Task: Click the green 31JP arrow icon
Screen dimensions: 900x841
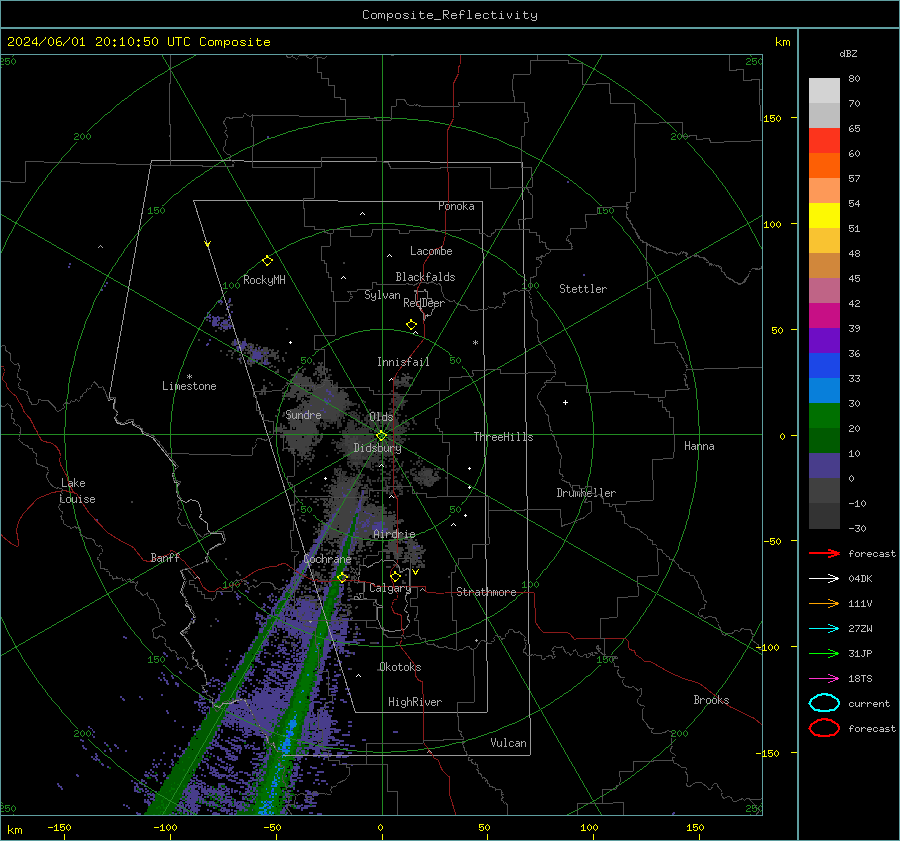Action: [824, 653]
